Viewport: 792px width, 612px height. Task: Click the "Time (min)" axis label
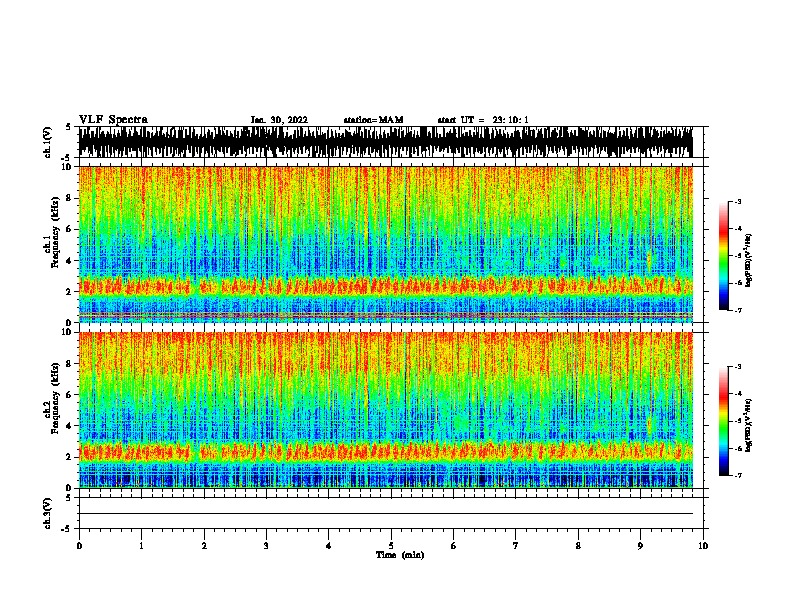tap(400, 555)
